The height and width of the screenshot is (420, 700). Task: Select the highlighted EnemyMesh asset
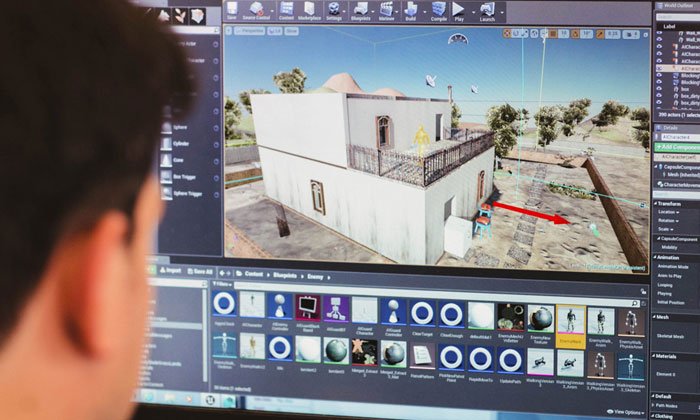point(571,326)
